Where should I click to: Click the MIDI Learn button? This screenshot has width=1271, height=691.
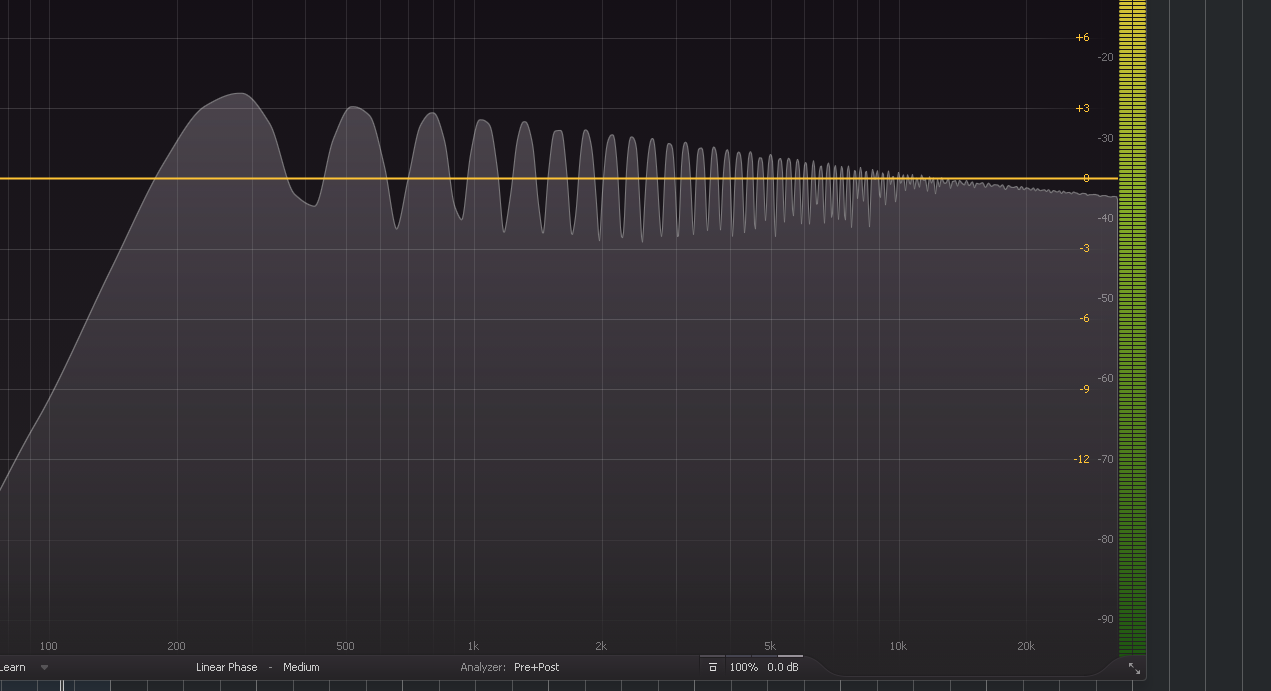point(12,667)
